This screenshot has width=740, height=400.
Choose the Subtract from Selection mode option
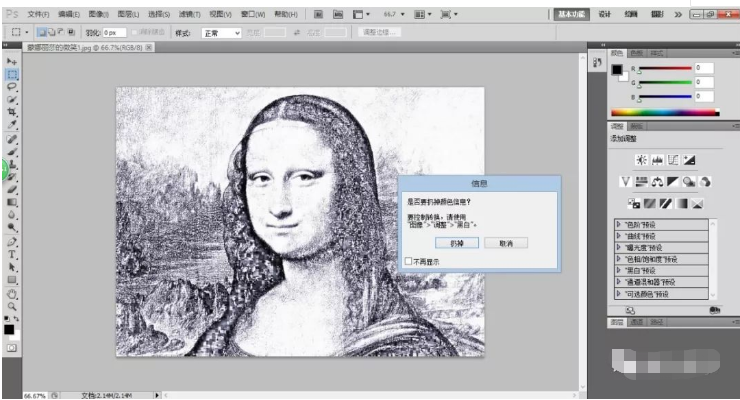[60, 33]
